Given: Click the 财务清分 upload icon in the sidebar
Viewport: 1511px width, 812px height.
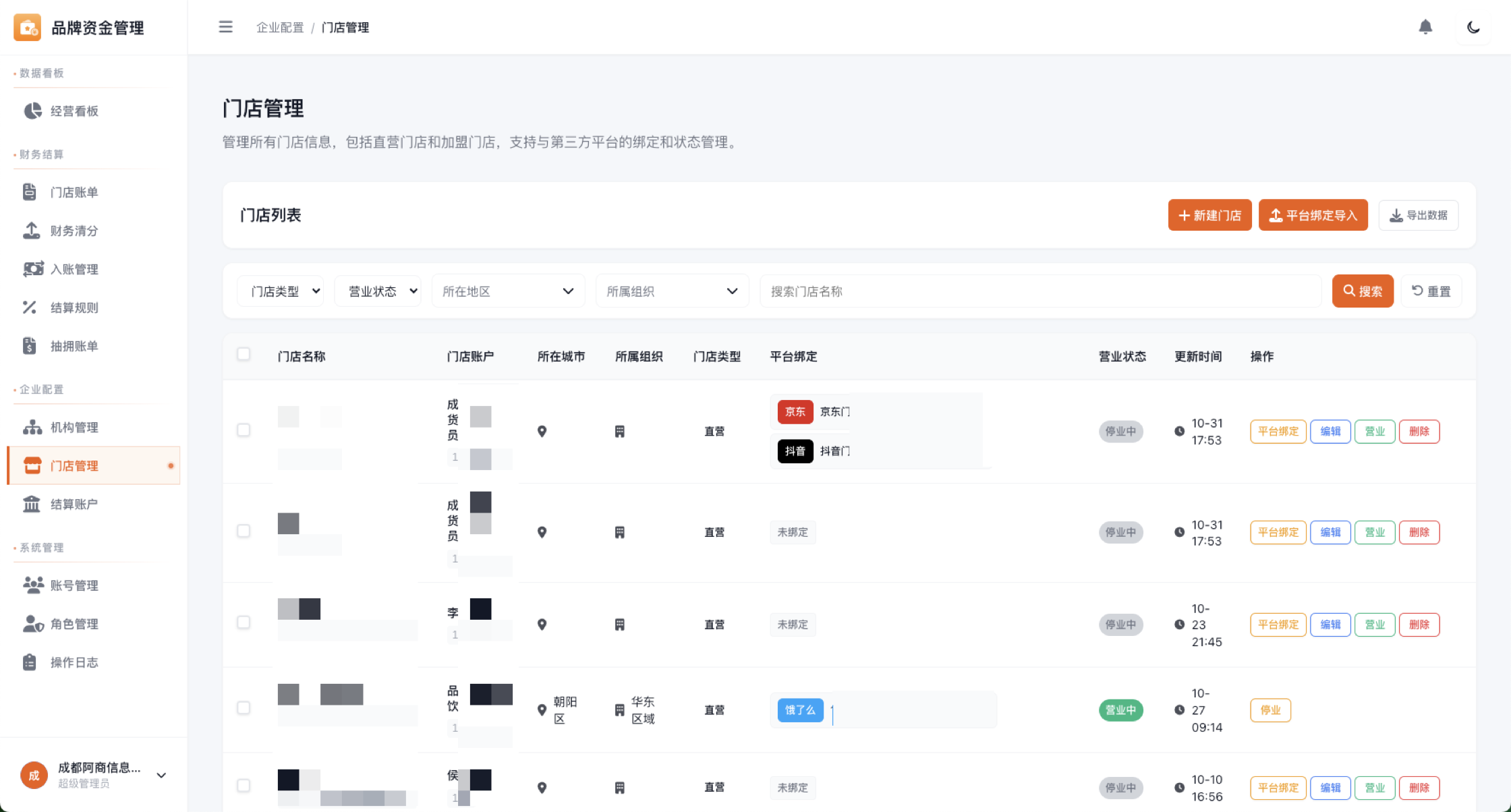Looking at the screenshot, I should click(x=31, y=231).
